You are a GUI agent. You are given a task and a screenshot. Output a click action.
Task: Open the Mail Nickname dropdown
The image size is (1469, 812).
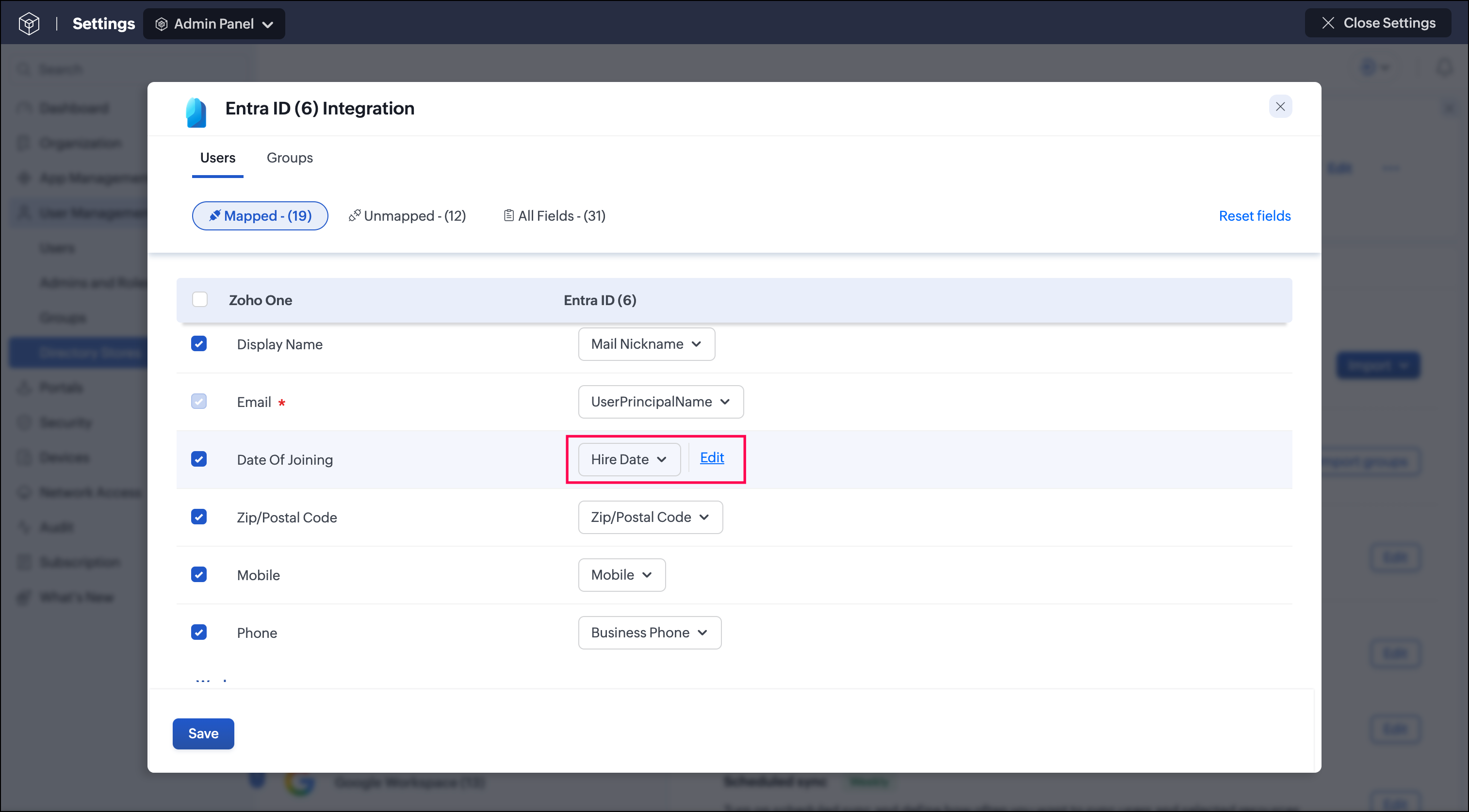[x=646, y=344]
